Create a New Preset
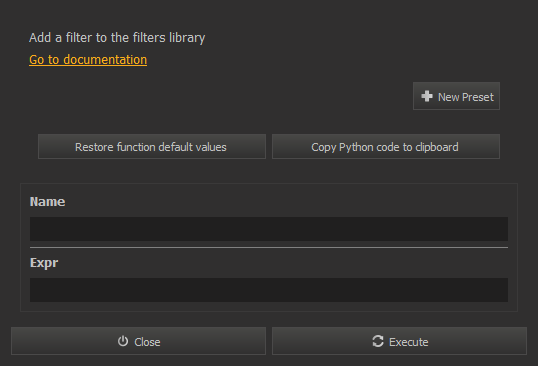This screenshot has height=366, width=538. [456, 96]
